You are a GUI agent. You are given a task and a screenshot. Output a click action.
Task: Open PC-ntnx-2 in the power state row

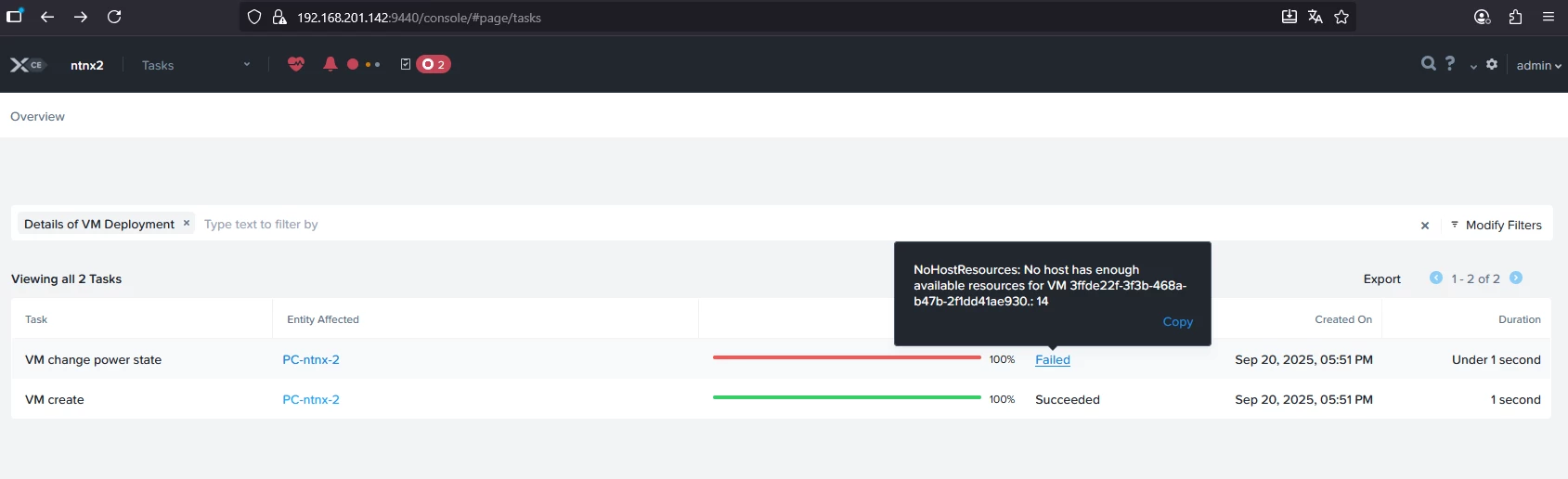311,359
